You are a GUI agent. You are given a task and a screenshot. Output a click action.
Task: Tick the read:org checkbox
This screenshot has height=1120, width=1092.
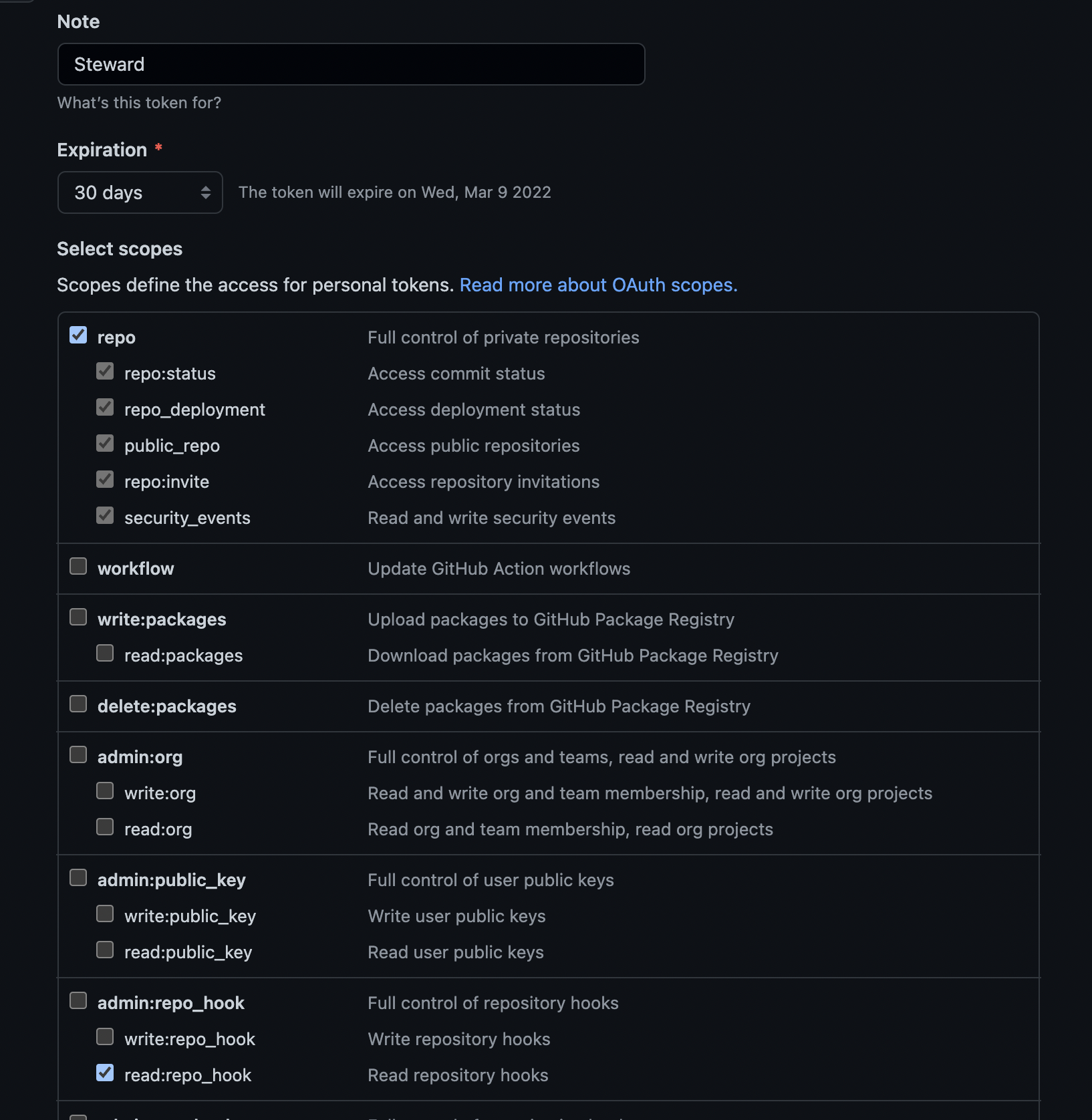pyautogui.click(x=105, y=827)
